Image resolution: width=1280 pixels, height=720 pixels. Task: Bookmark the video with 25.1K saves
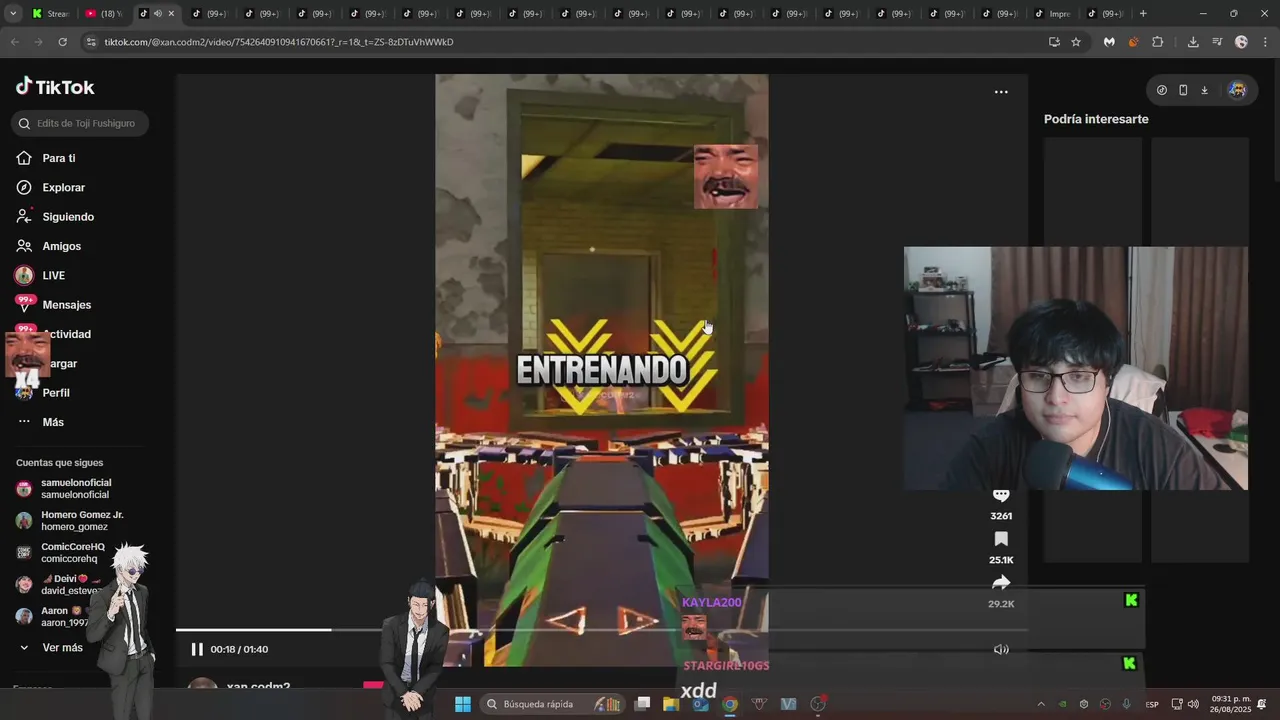click(1001, 540)
